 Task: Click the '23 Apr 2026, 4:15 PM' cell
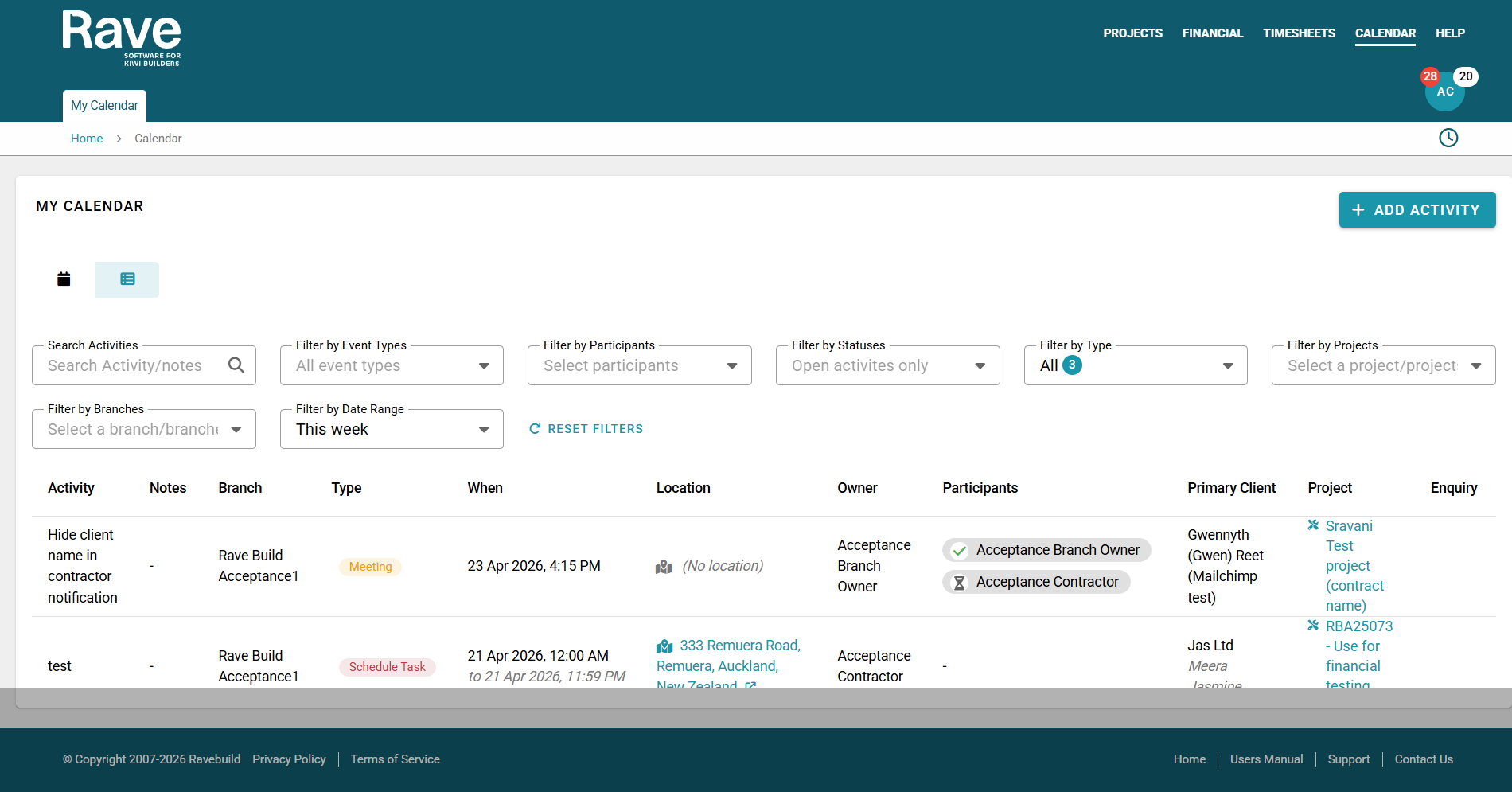(x=534, y=566)
